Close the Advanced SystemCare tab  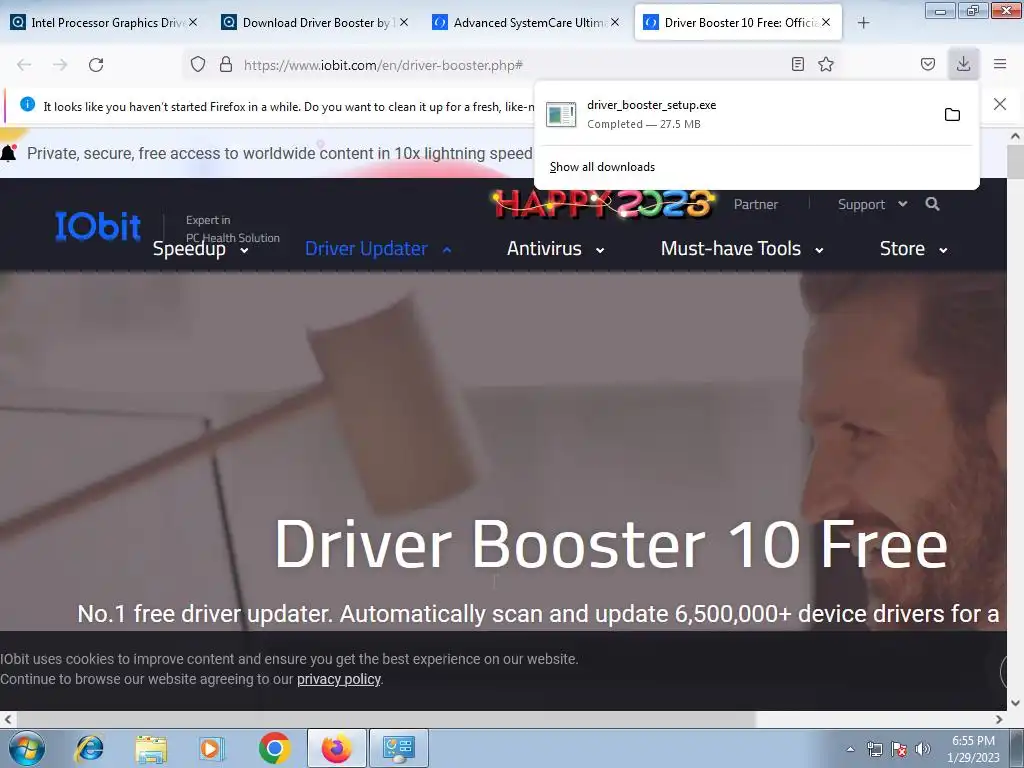(x=615, y=22)
